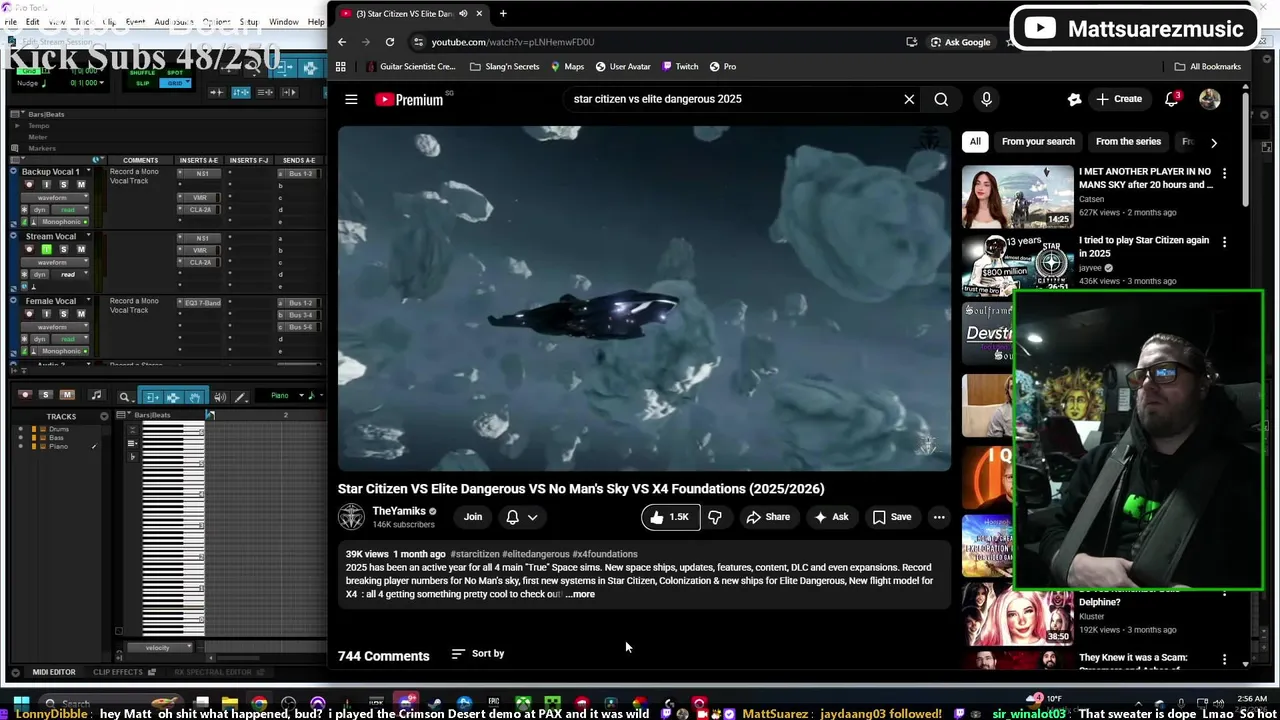Toggle Mute in the MIDI editor toolbar
This screenshot has width=1280, height=720.
pos(67,395)
